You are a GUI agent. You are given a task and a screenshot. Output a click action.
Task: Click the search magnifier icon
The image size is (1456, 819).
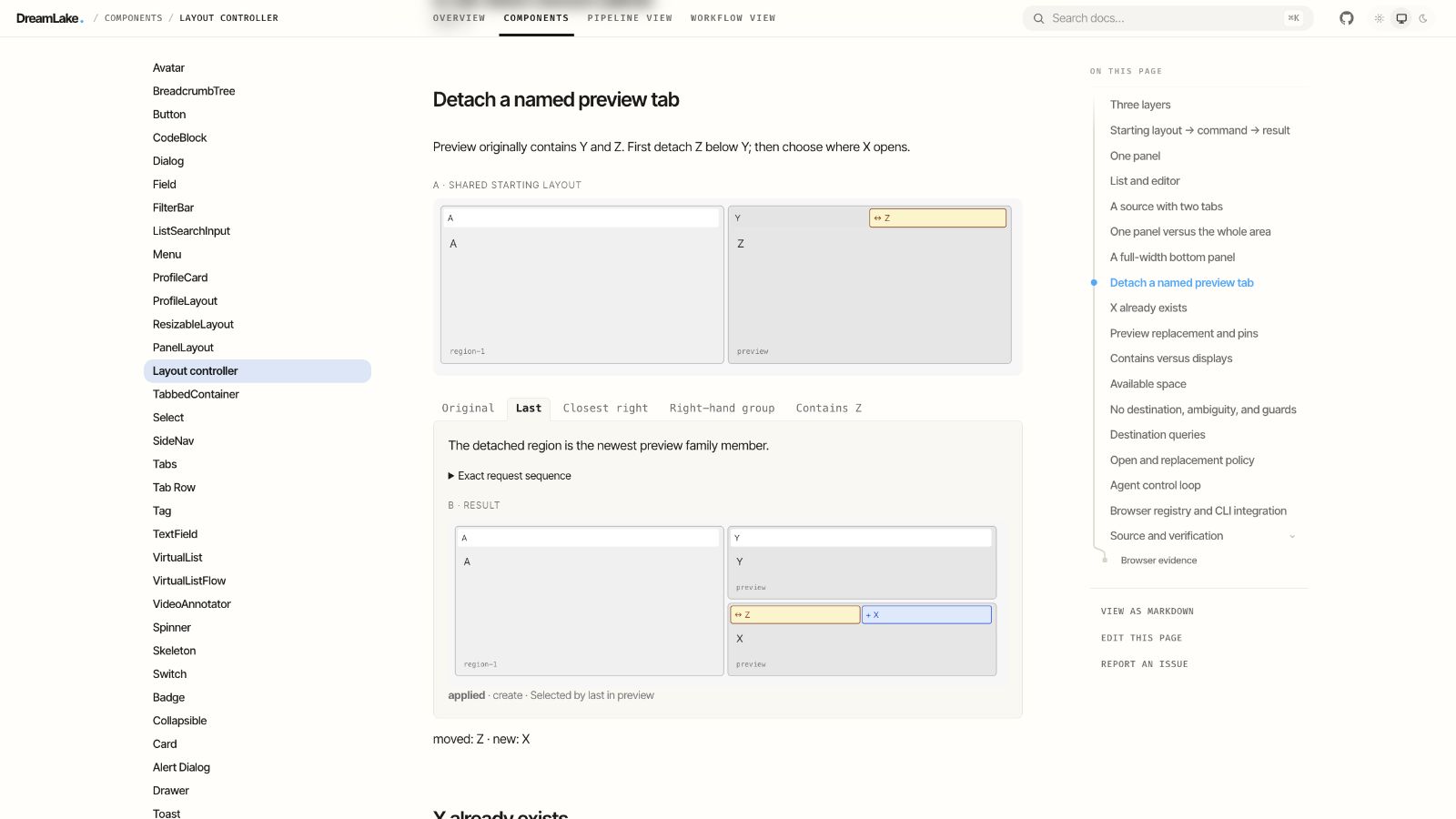click(x=1038, y=18)
